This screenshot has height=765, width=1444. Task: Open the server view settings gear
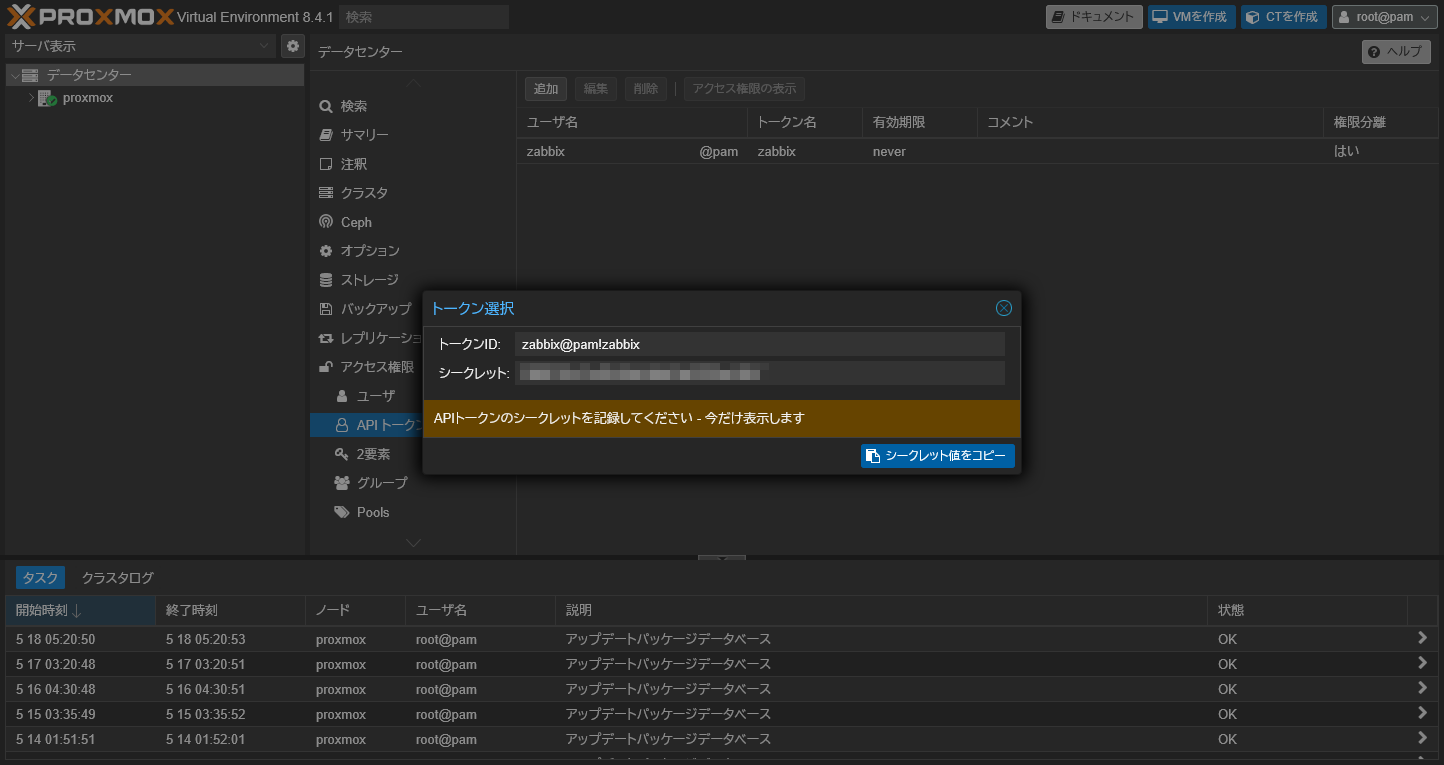293,45
